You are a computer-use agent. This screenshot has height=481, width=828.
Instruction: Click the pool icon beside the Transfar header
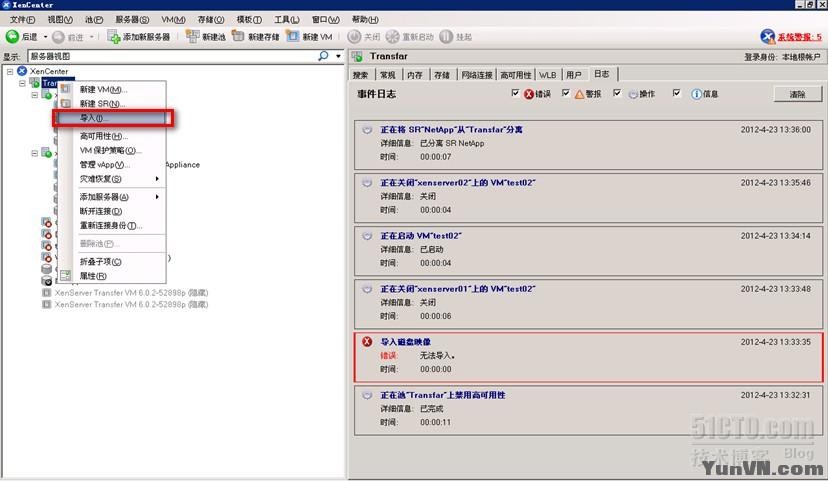[x=357, y=56]
